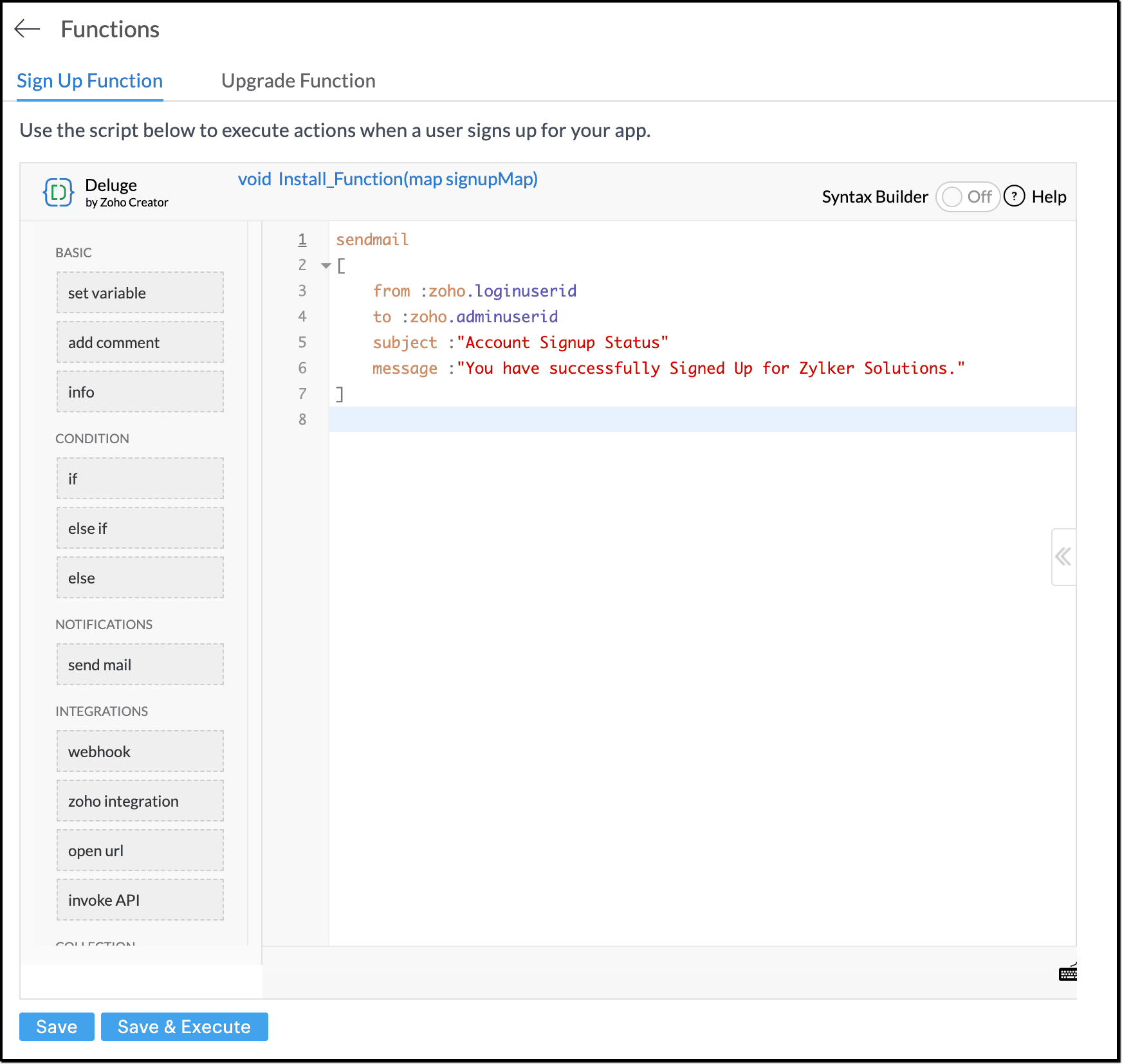1122x1064 pixels.
Task: Select the set variable block
Action: point(140,293)
